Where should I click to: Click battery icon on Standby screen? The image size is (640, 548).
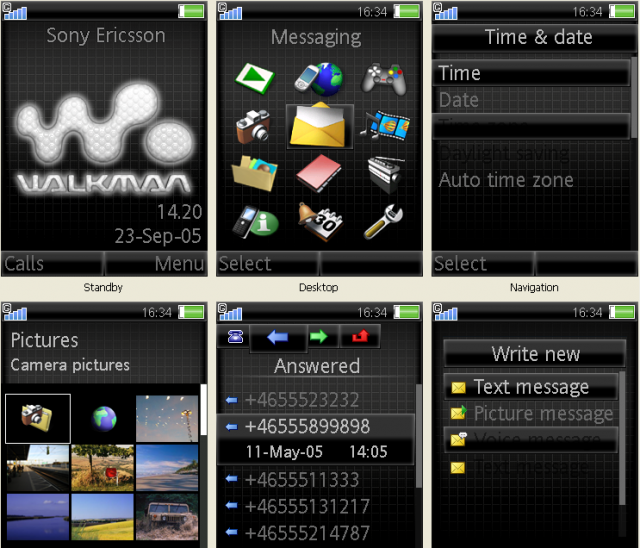pos(191,11)
